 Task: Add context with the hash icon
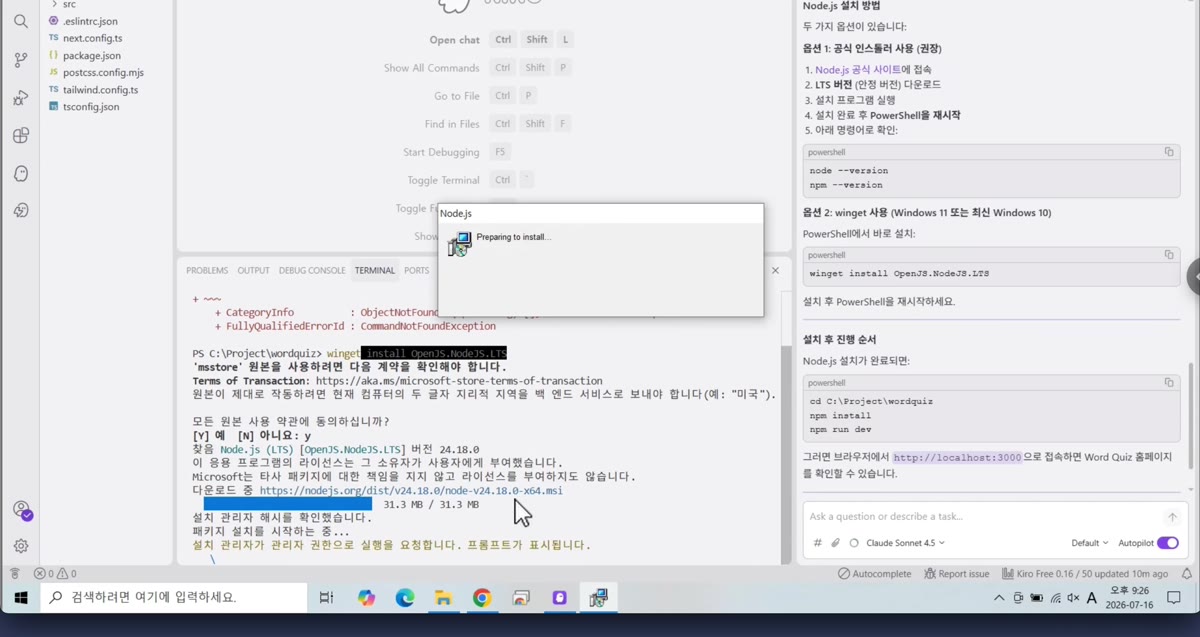pos(817,543)
